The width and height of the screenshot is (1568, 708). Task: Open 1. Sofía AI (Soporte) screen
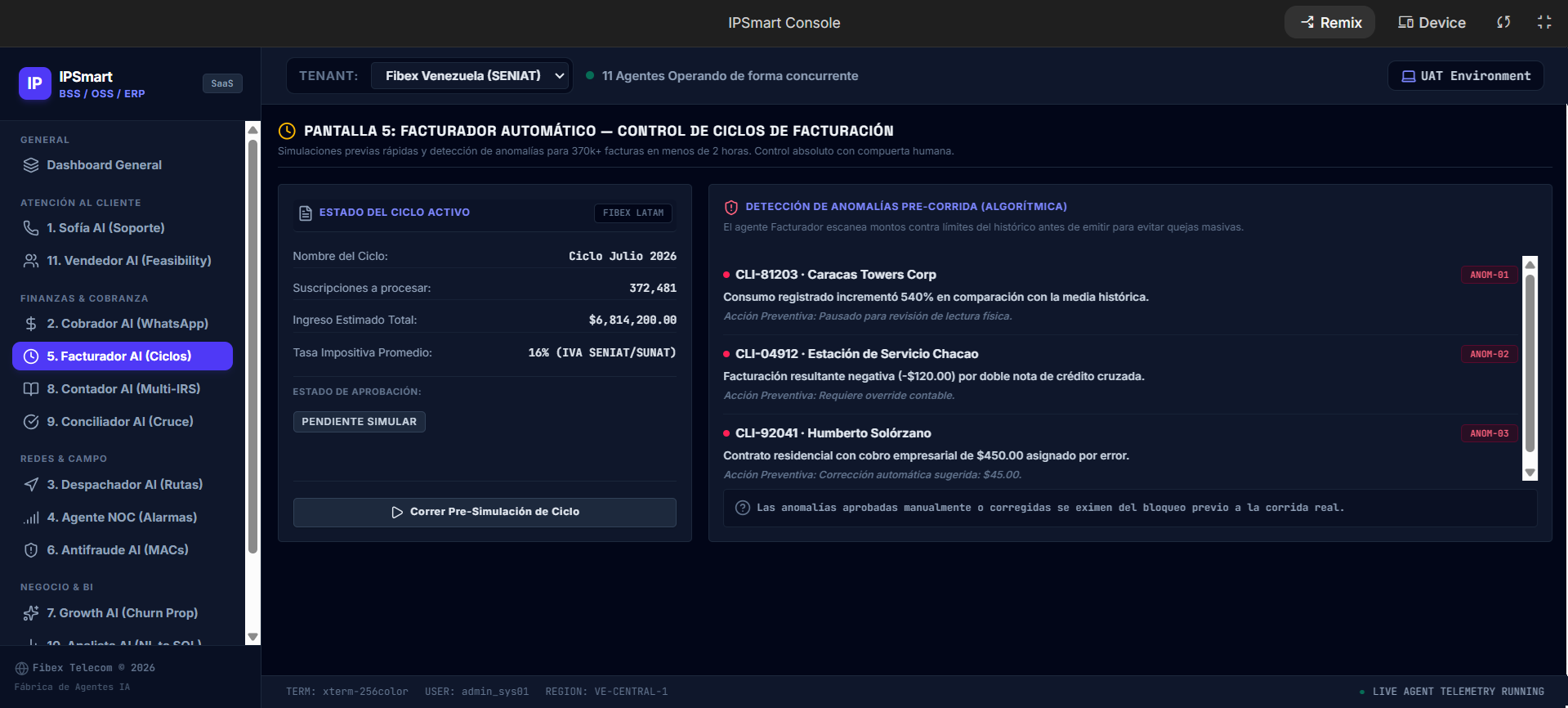(x=123, y=228)
